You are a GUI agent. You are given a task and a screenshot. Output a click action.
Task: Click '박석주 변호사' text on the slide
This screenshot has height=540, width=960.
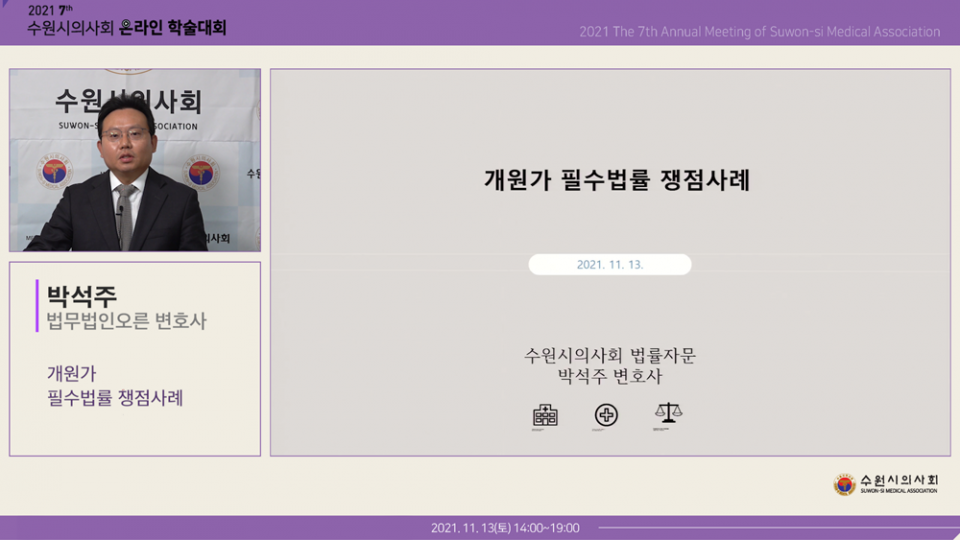(x=610, y=377)
